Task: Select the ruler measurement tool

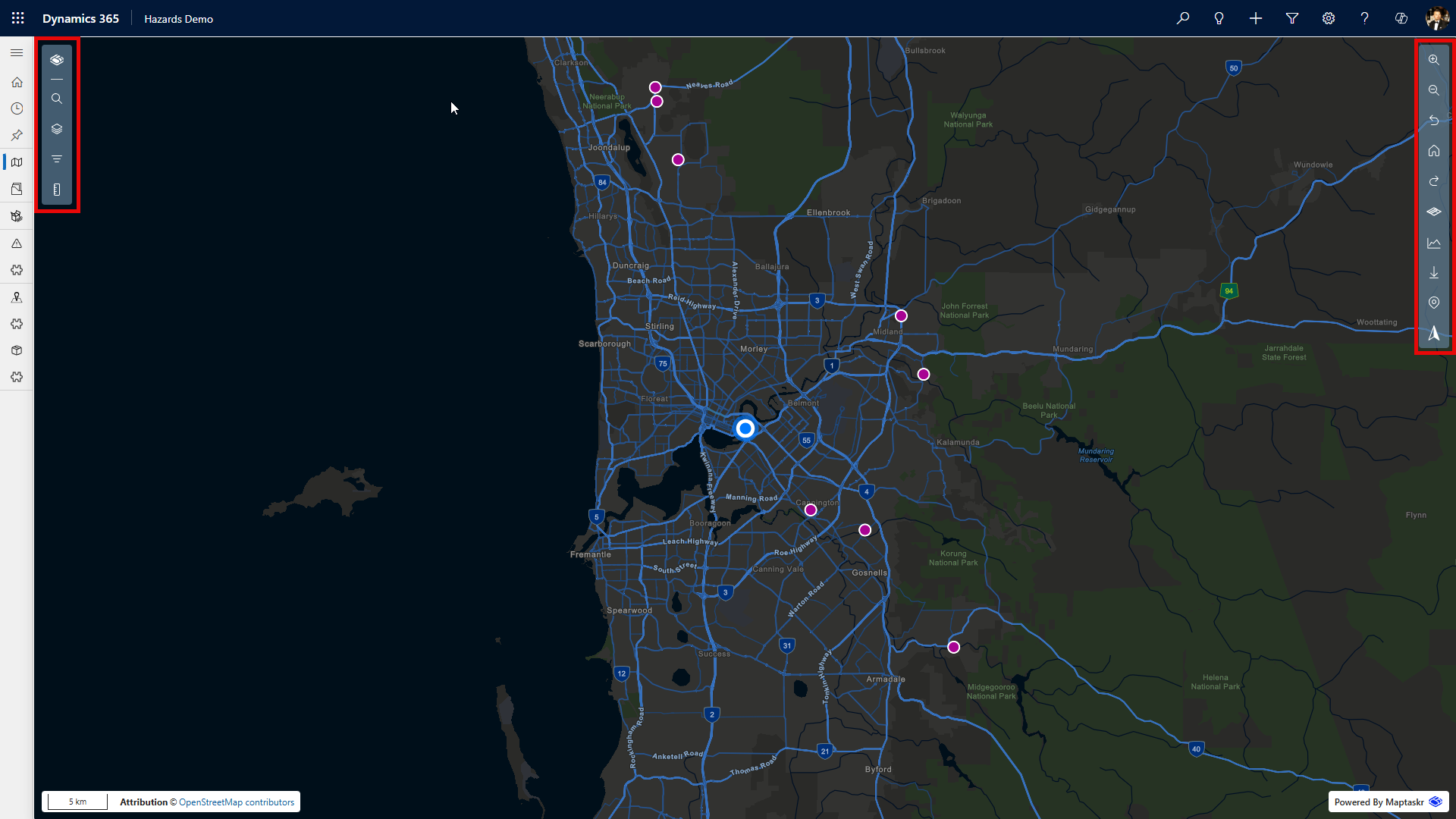Action: 57,190
